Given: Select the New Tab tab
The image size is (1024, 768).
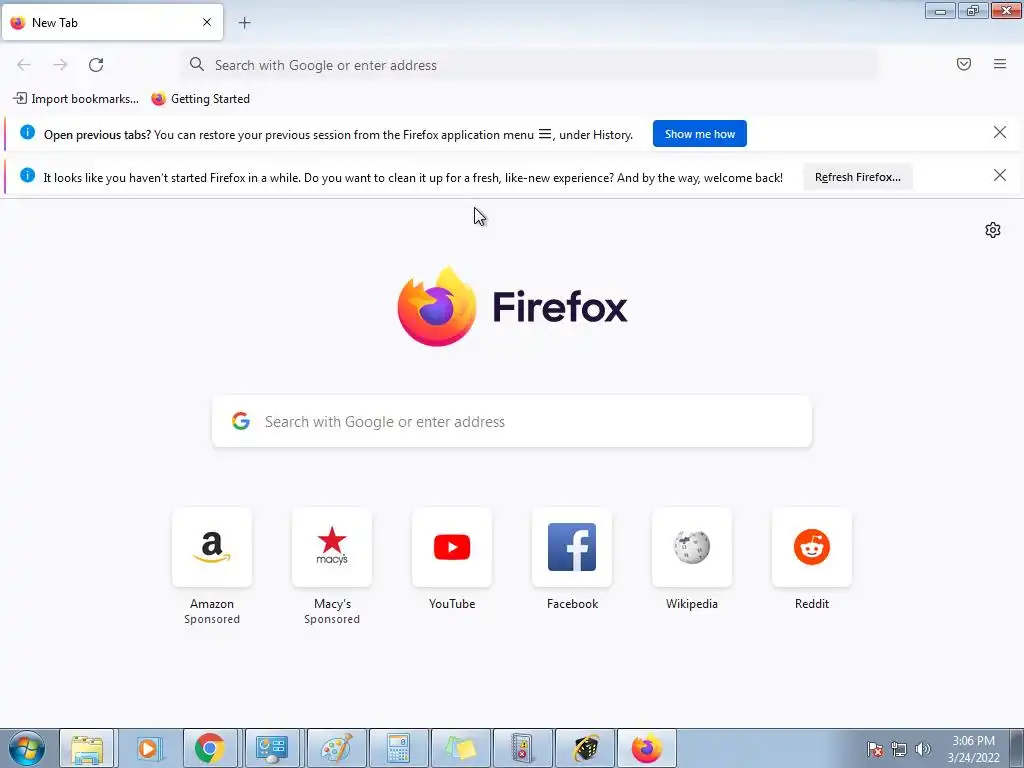Looking at the screenshot, I should (x=112, y=22).
